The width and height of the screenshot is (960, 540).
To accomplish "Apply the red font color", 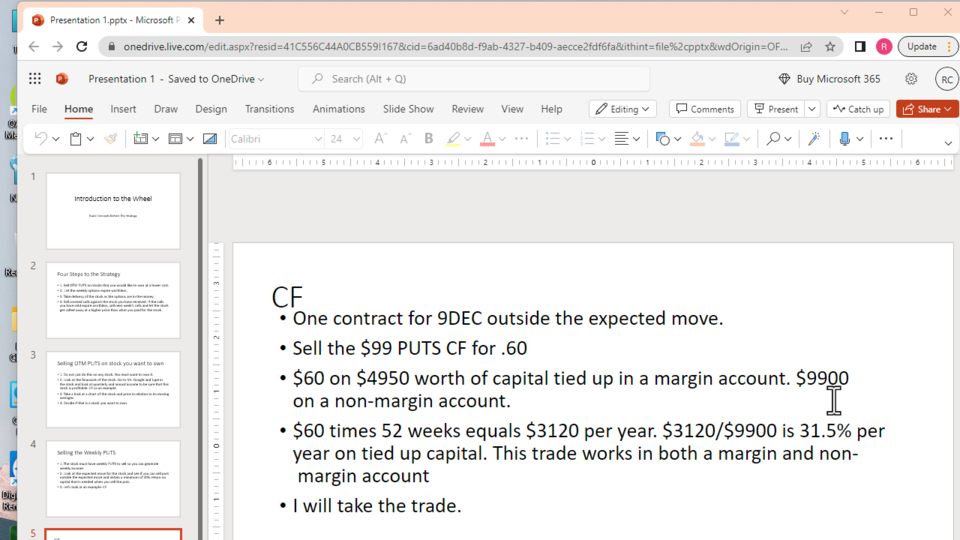I will (487, 139).
